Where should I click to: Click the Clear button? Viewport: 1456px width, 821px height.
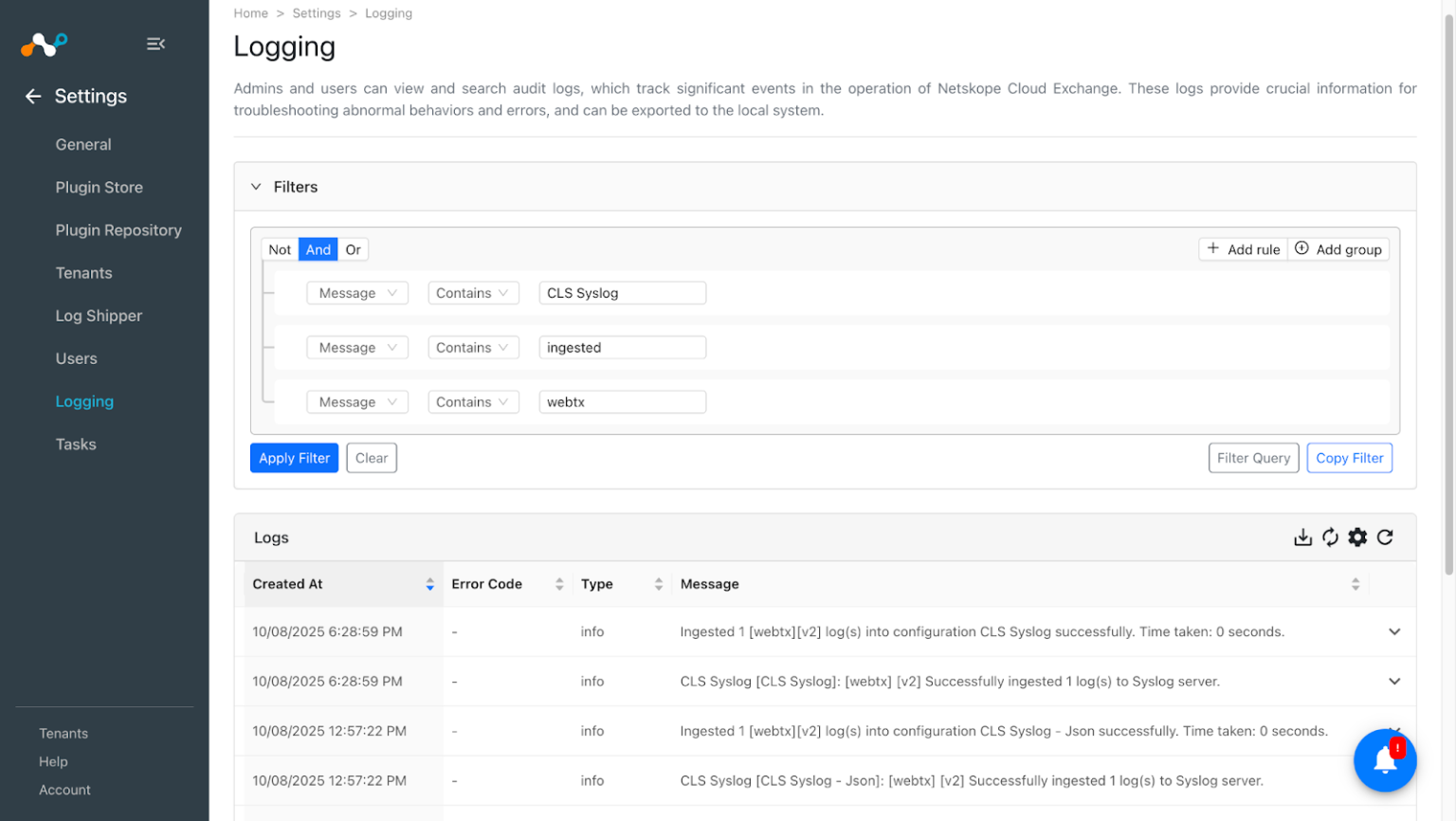coord(372,458)
